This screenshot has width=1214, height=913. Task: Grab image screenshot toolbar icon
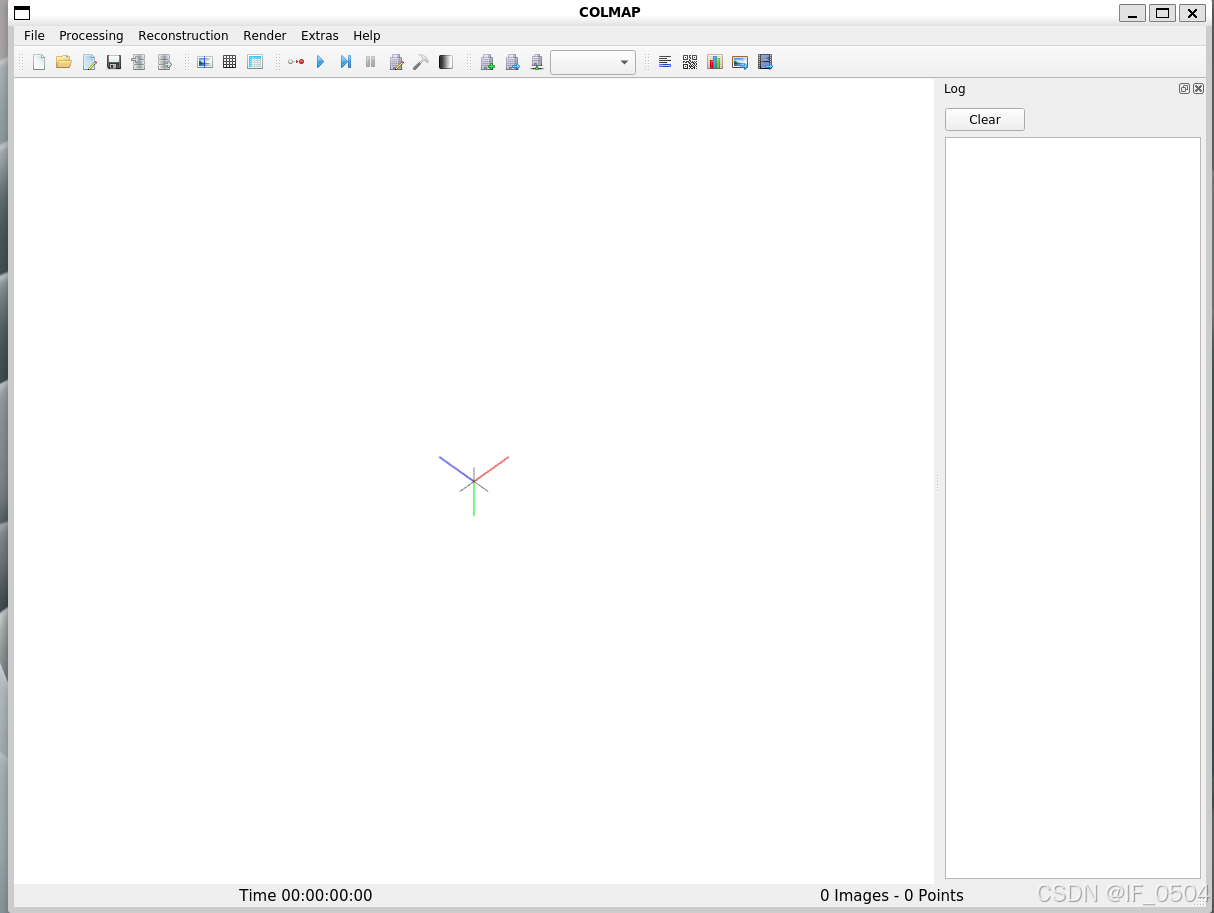(x=740, y=62)
